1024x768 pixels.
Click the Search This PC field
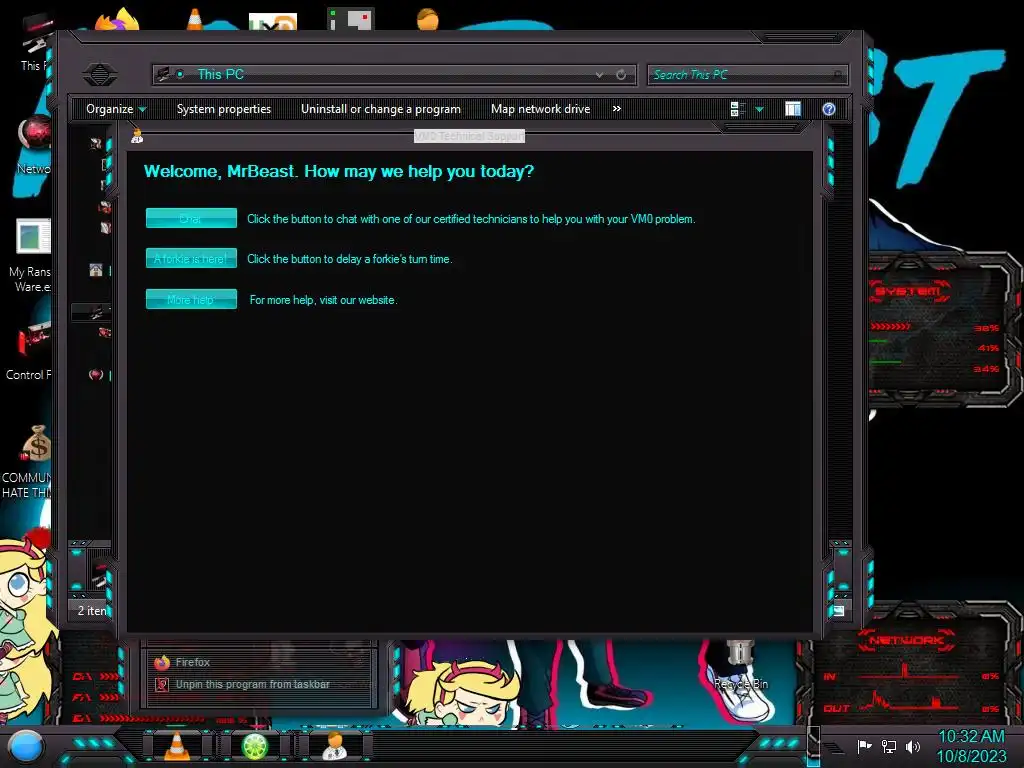(748, 74)
